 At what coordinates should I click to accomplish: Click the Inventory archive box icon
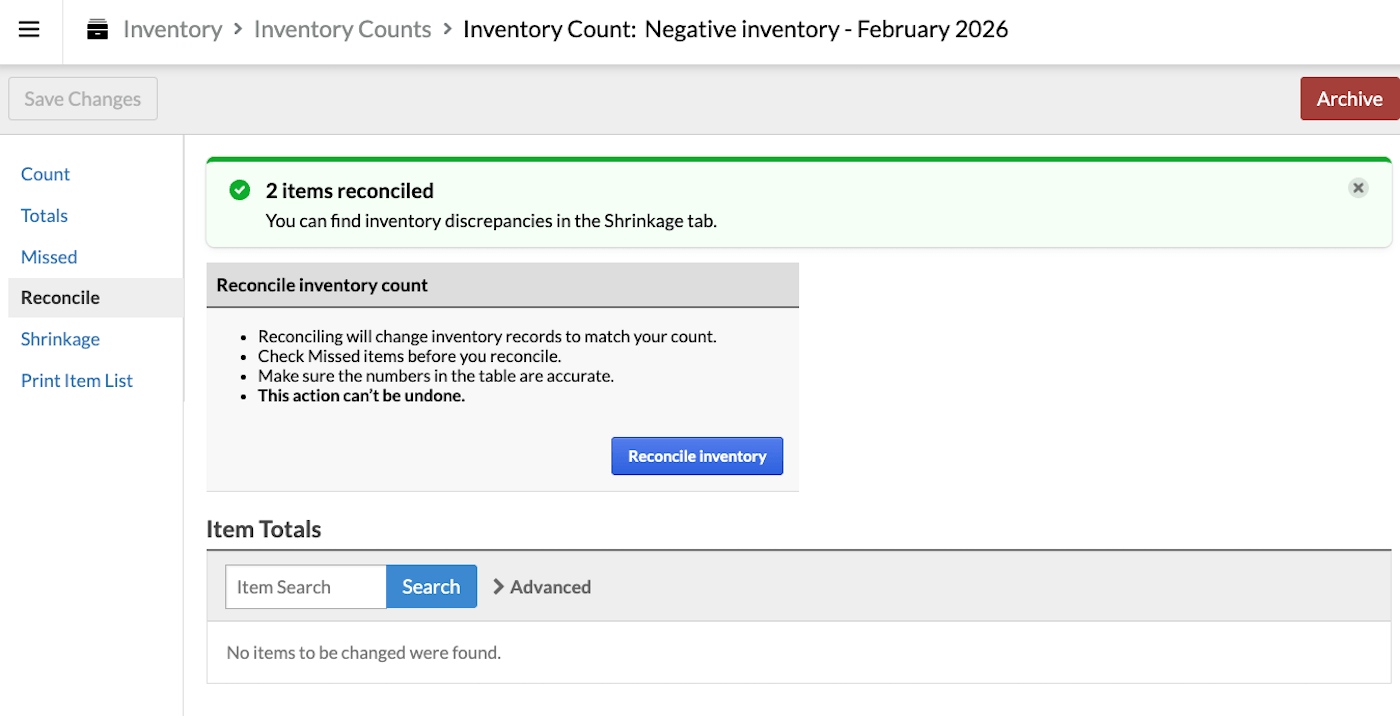[97, 30]
